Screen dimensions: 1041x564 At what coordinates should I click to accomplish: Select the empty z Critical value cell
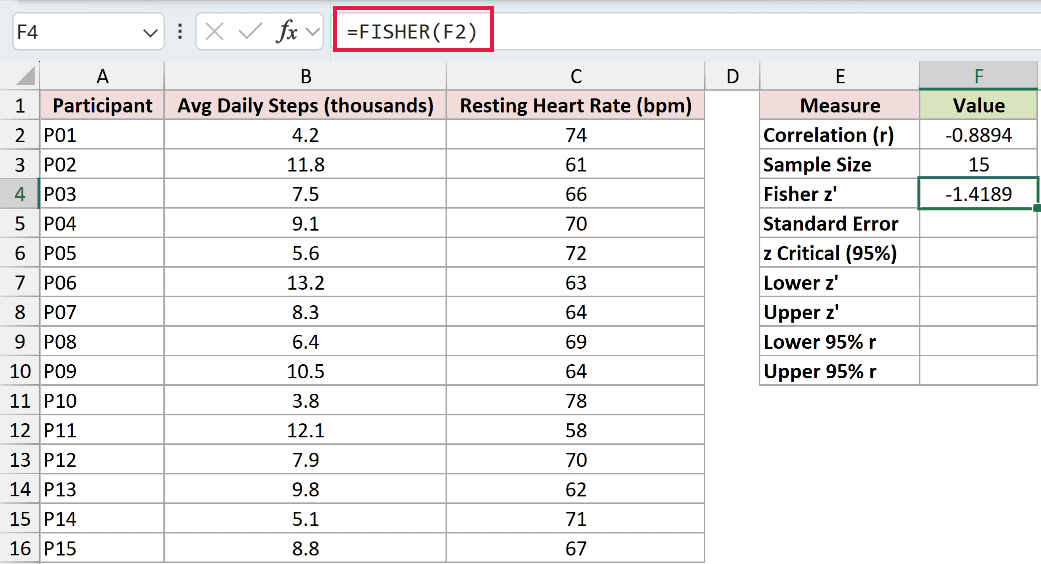tap(979, 253)
